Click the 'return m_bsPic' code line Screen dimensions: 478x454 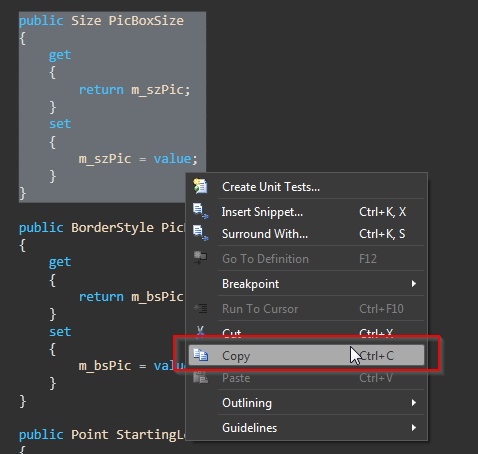click(x=131, y=297)
